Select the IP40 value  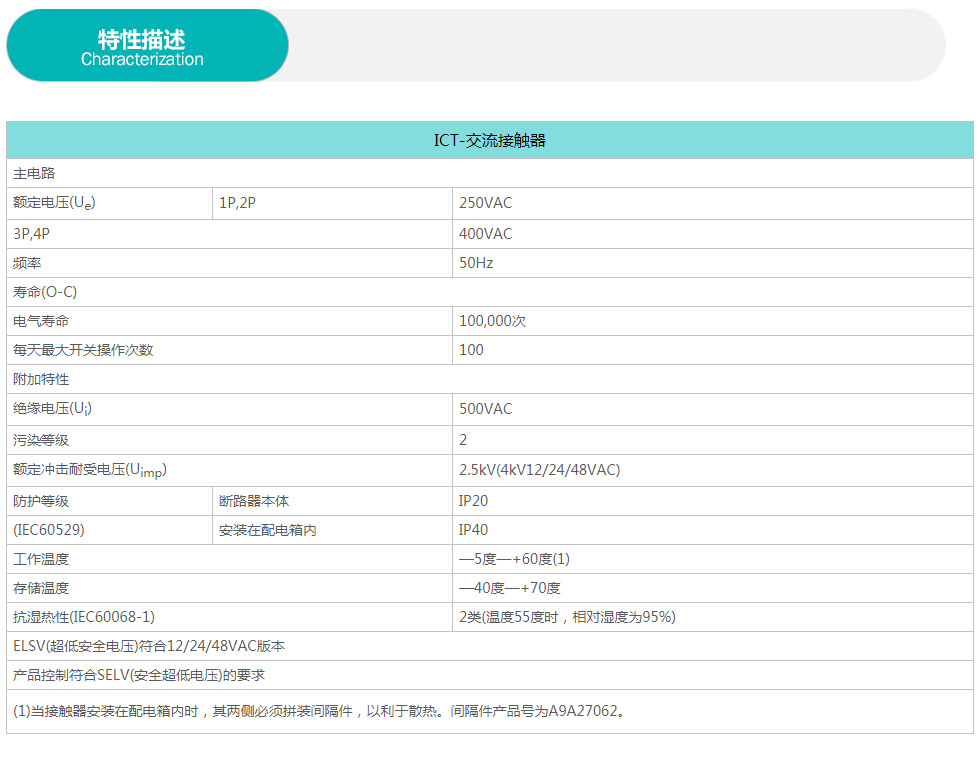pyautogui.click(x=473, y=530)
